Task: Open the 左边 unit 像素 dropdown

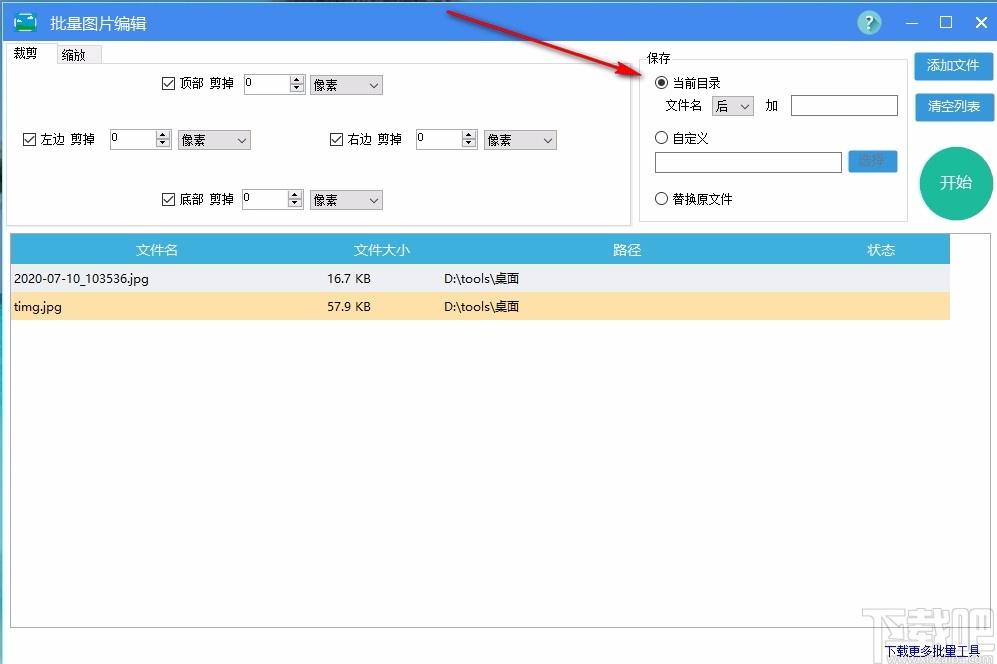Action: pos(214,140)
